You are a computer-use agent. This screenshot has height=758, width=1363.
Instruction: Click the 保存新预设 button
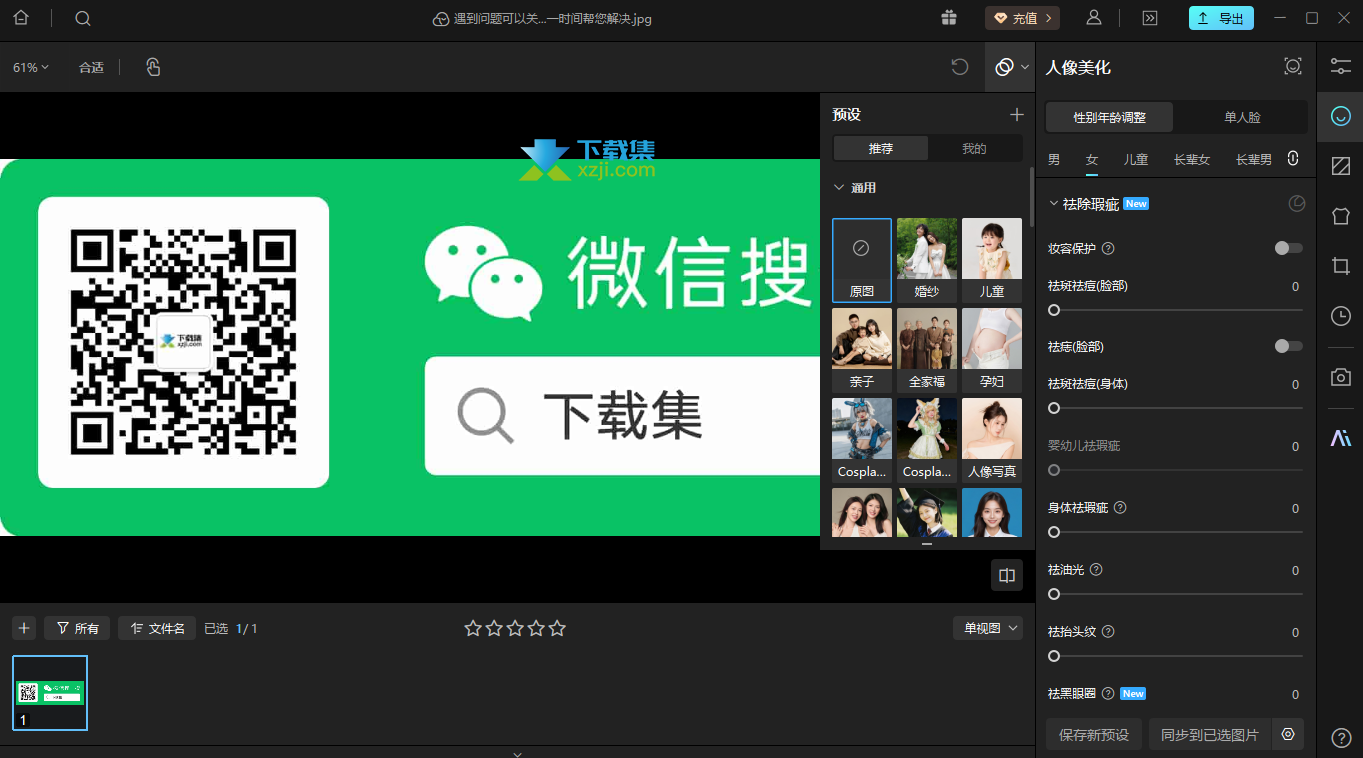pyautogui.click(x=1093, y=733)
